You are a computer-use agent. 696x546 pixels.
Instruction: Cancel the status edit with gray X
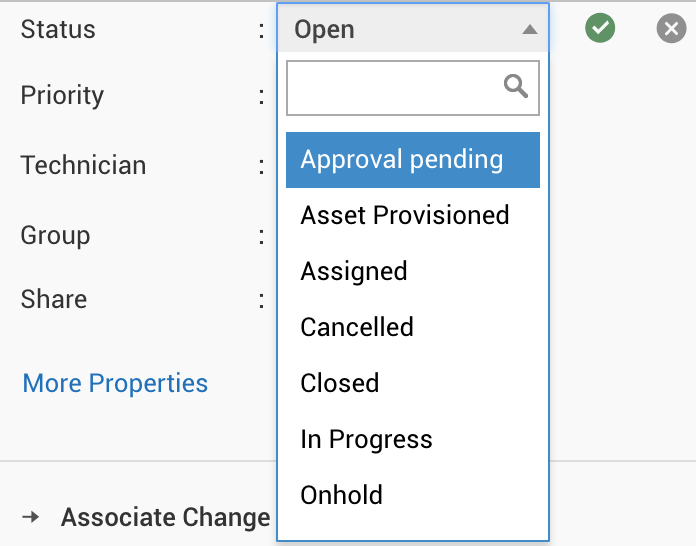point(671,29)
